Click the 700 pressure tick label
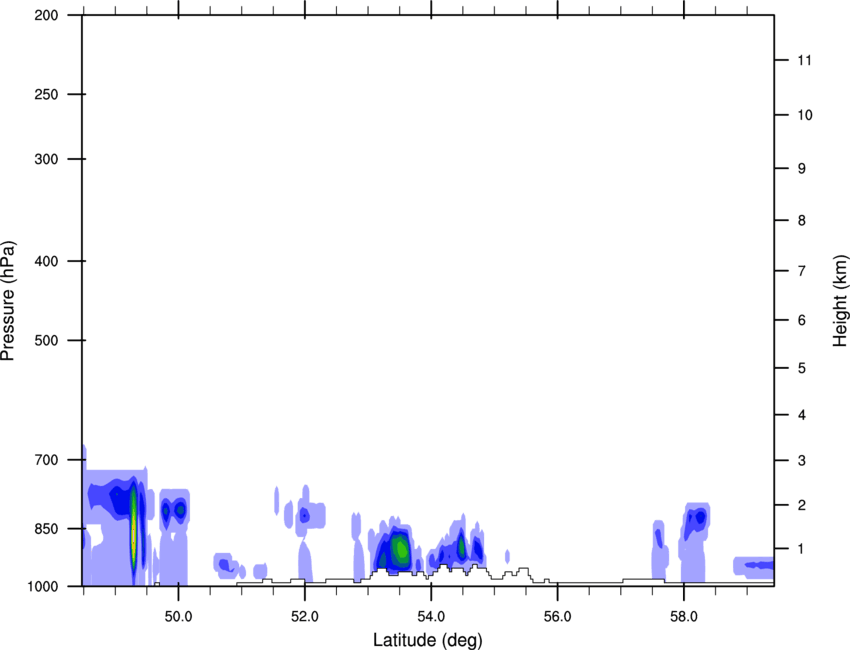The height and width of the screenshot is (650, 850). pos(46,460)
